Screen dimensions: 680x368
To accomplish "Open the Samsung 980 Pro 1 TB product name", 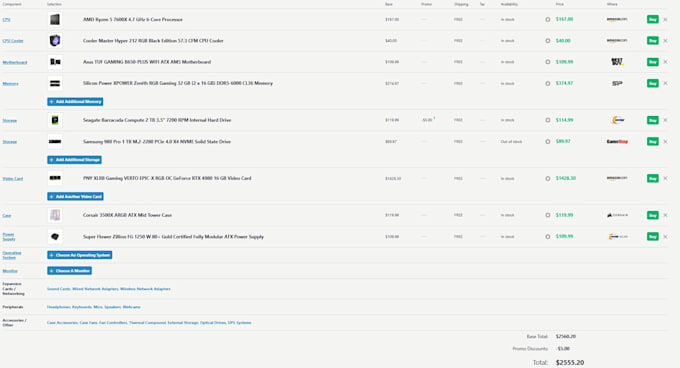I will click(157, 142).
